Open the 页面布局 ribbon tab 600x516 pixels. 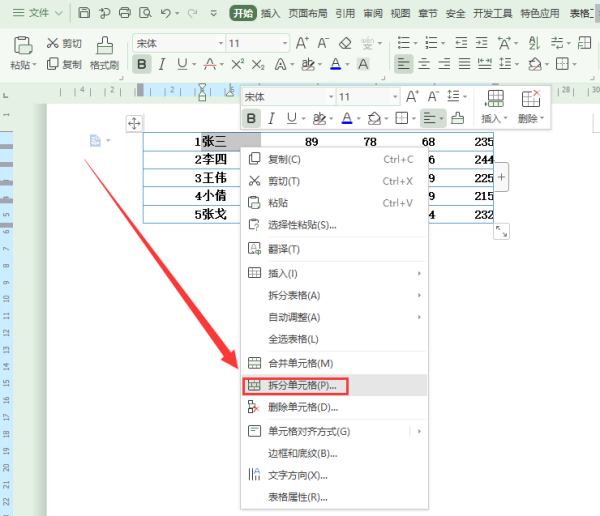[x=308, y=13]
